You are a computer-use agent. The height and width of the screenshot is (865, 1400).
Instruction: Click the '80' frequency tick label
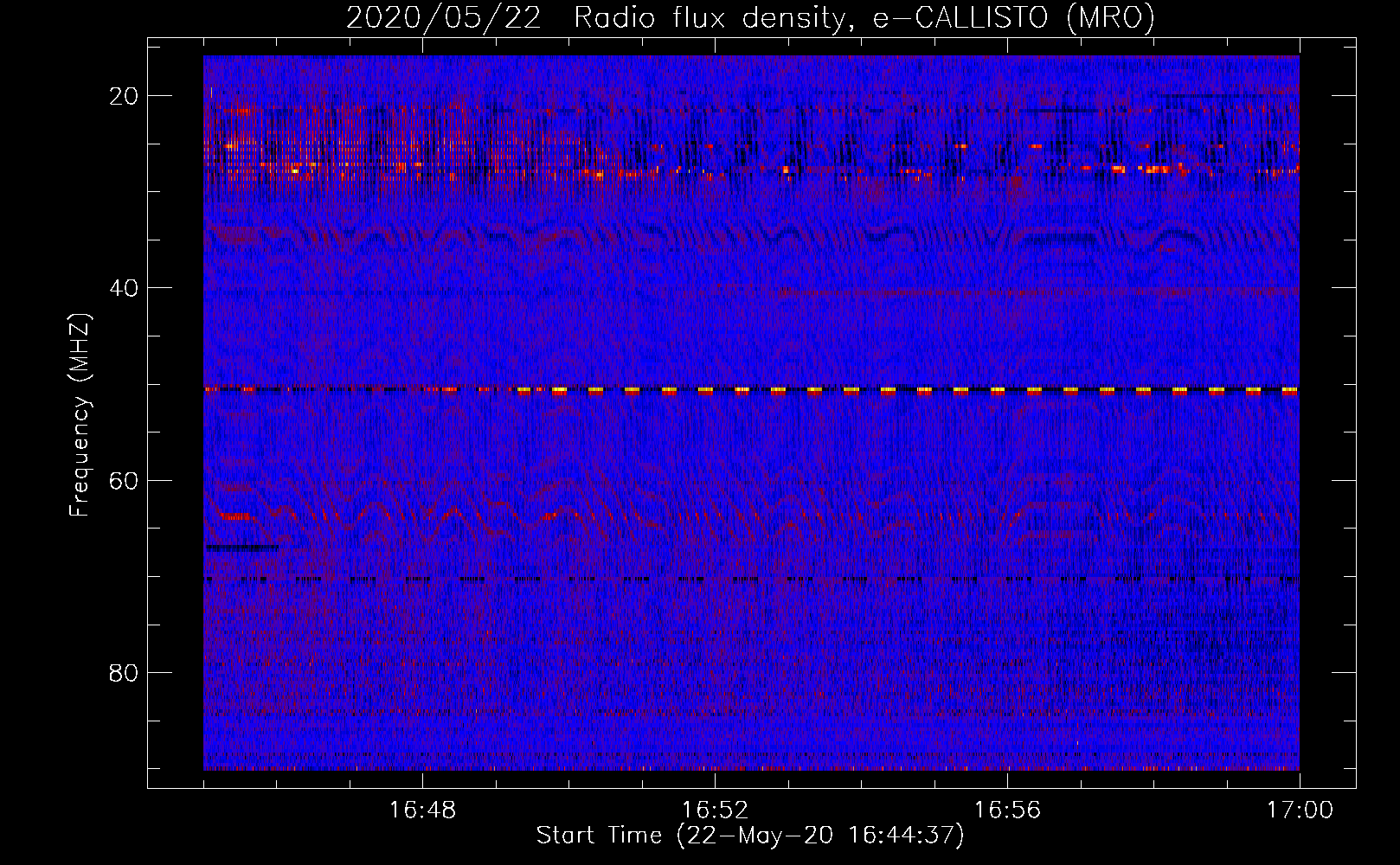click(124, 673)
